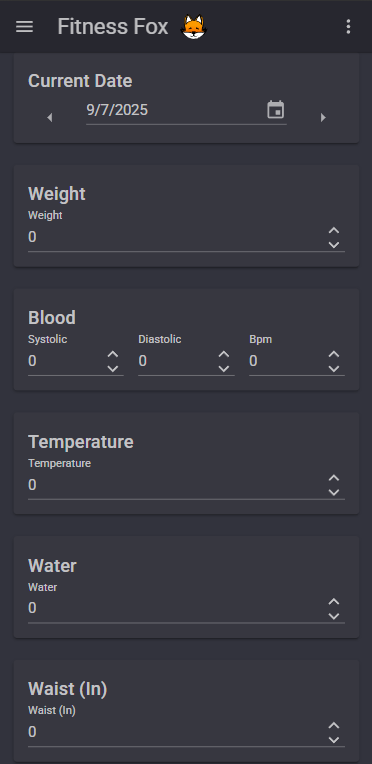Increase Weight value with up arrow
The image size is (372, 764).
pos(333,230)
